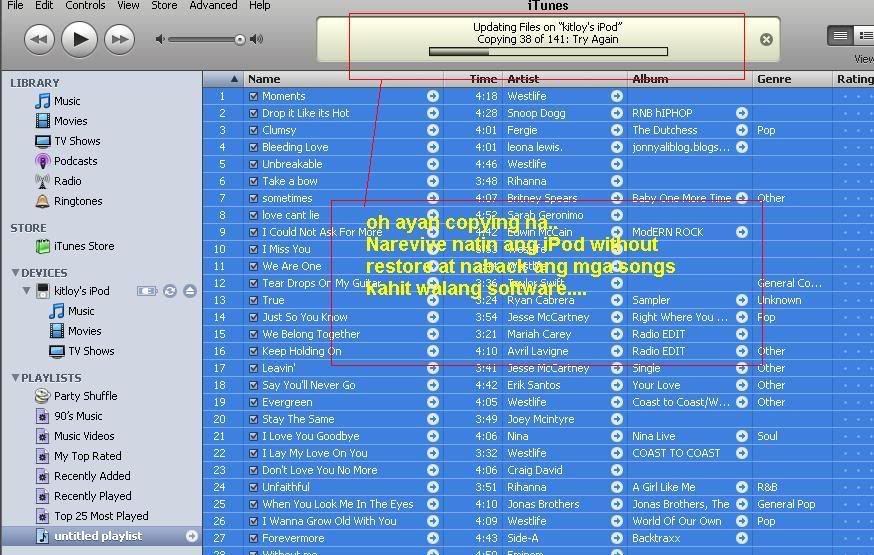Skip to the next track

tap(119, 39)
